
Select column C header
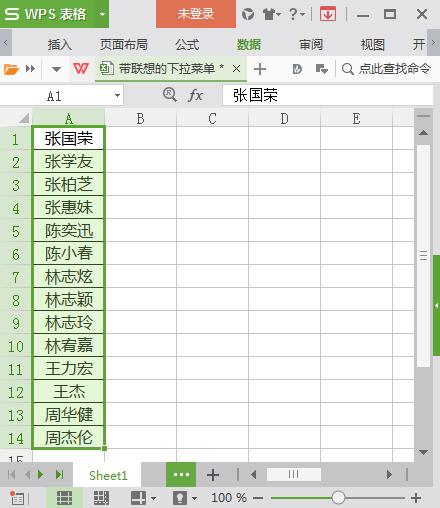point(212,118)
